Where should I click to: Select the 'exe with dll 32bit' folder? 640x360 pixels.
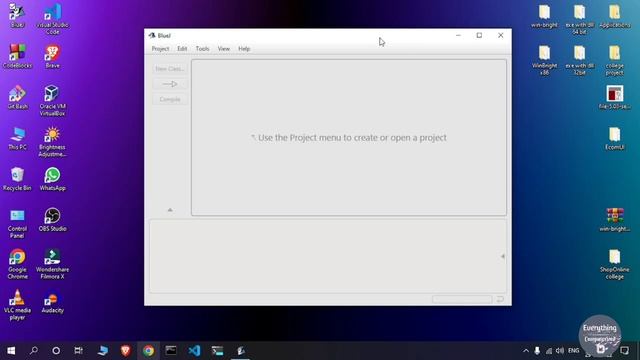pos(580,60)
